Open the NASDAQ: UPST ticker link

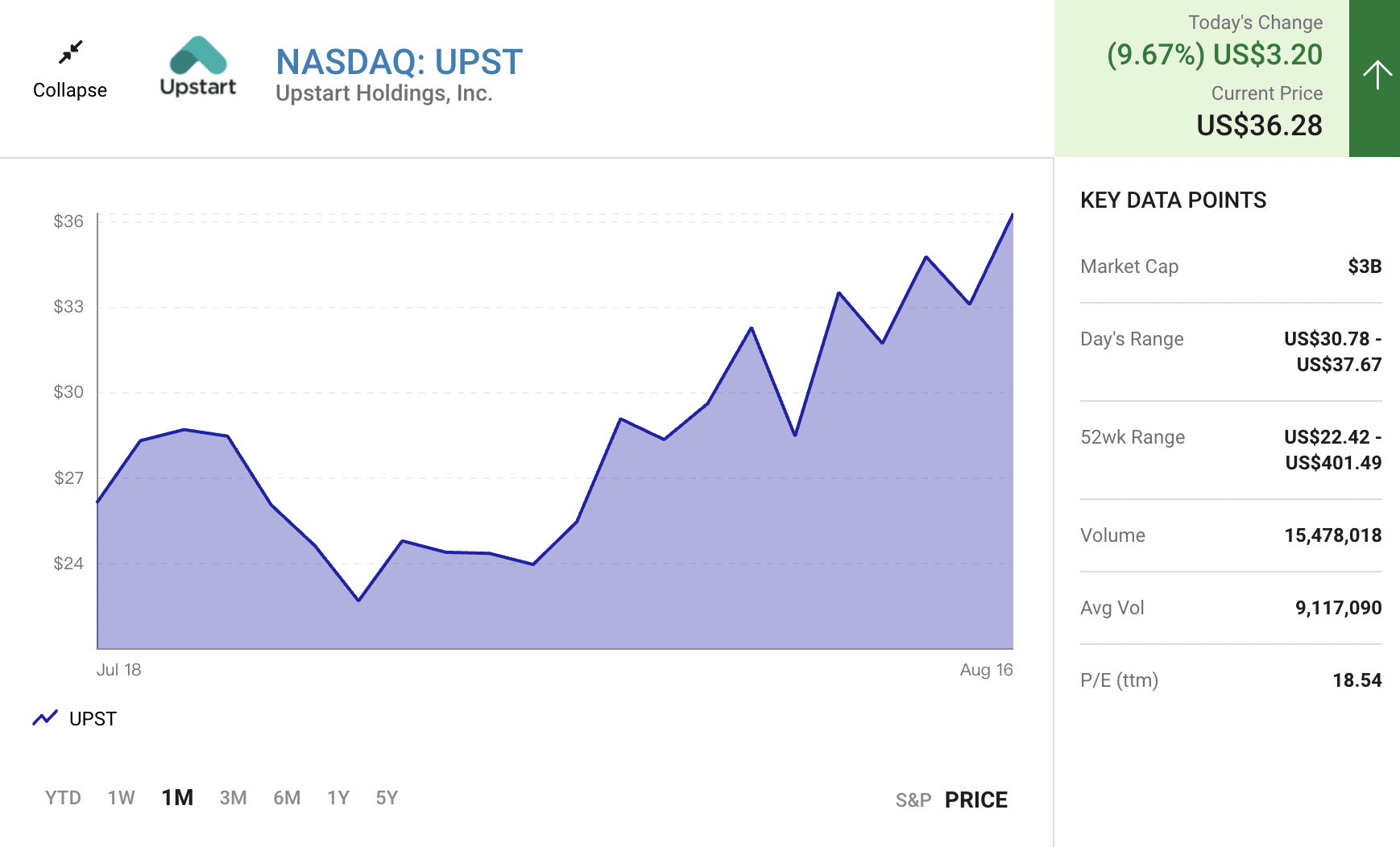coord(399,62)
